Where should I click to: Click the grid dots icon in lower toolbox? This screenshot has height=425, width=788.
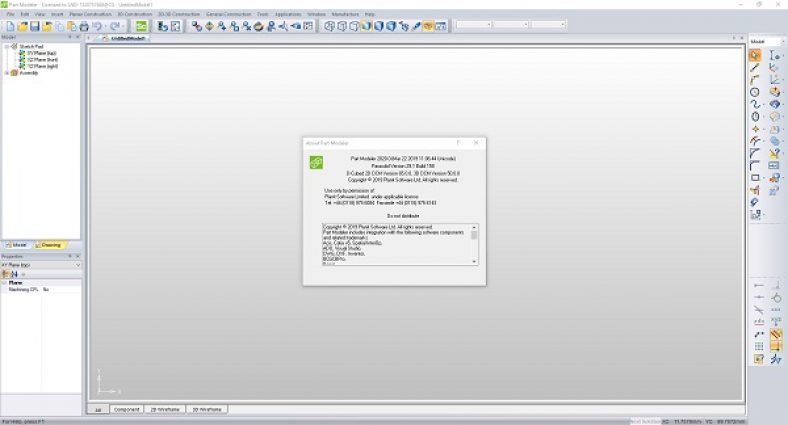pos(759,346)
